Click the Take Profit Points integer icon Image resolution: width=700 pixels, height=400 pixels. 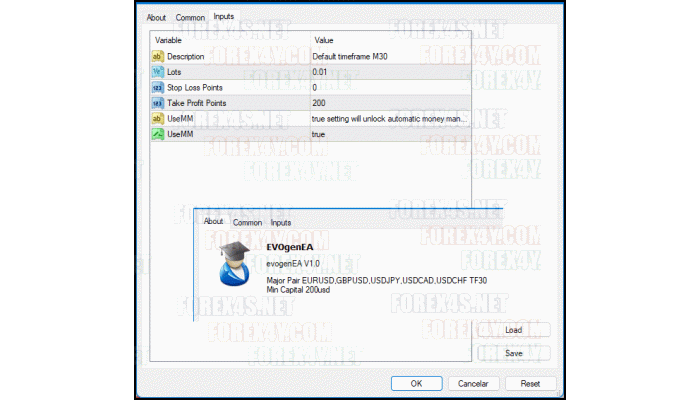point(157,103)
